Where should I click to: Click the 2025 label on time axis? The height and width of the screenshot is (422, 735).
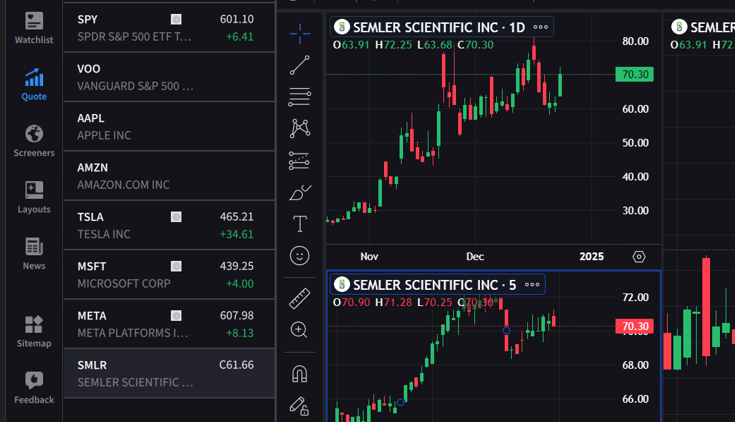tap(592, 256)
